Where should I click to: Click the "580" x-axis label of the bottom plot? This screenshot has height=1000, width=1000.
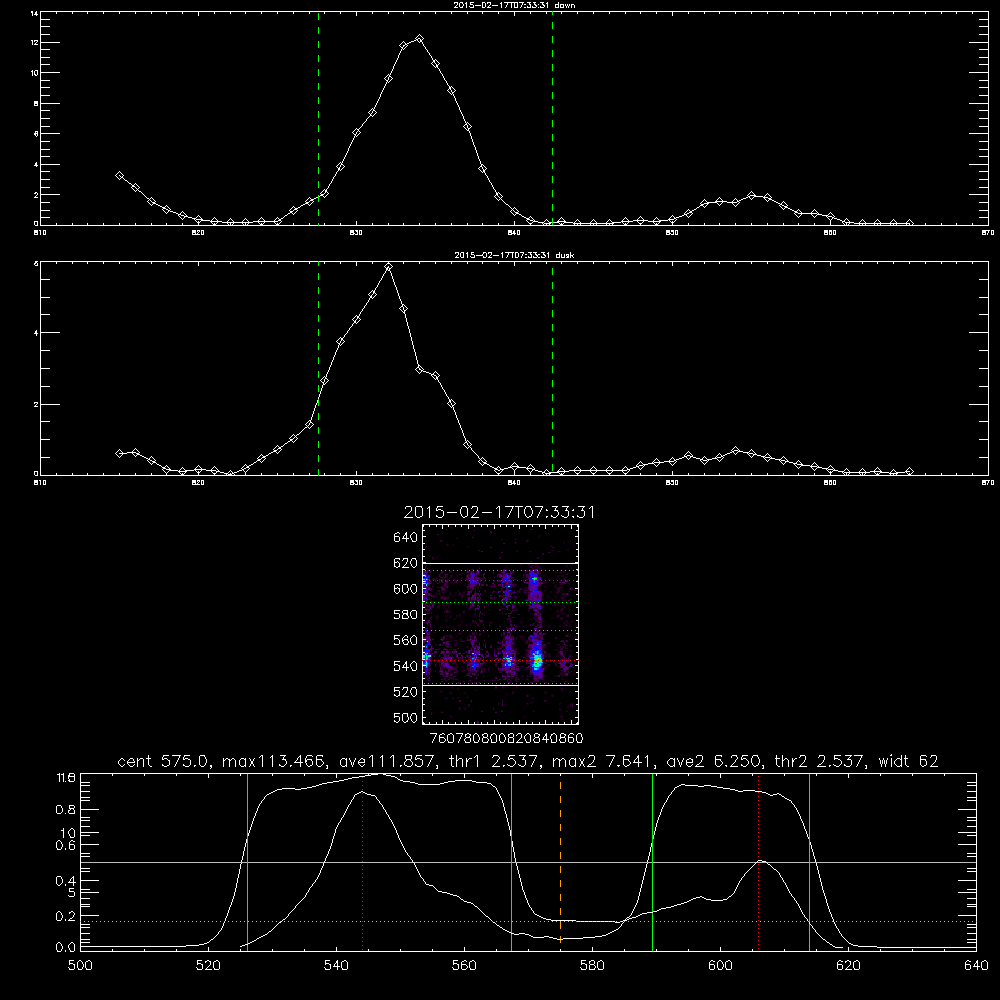[x=592, y=966]
